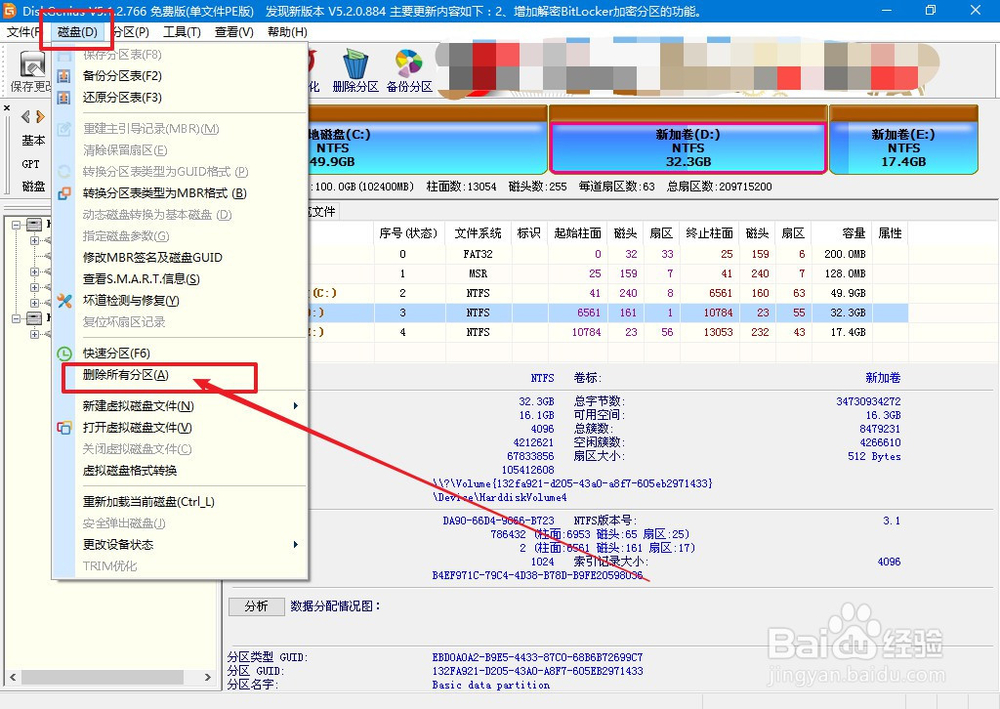Click the 标识 column header
The width and height of the screenshot is (1000, 709).
pyautogui.click(x=528, y=233)
